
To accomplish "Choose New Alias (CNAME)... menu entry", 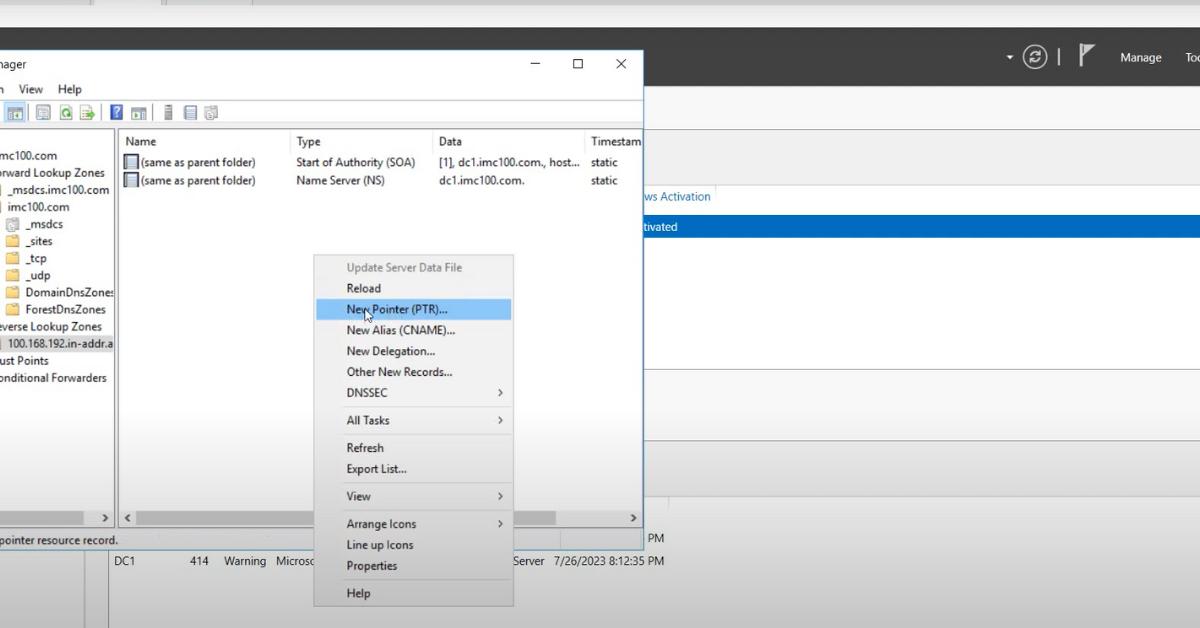I will tap(414, 330).
